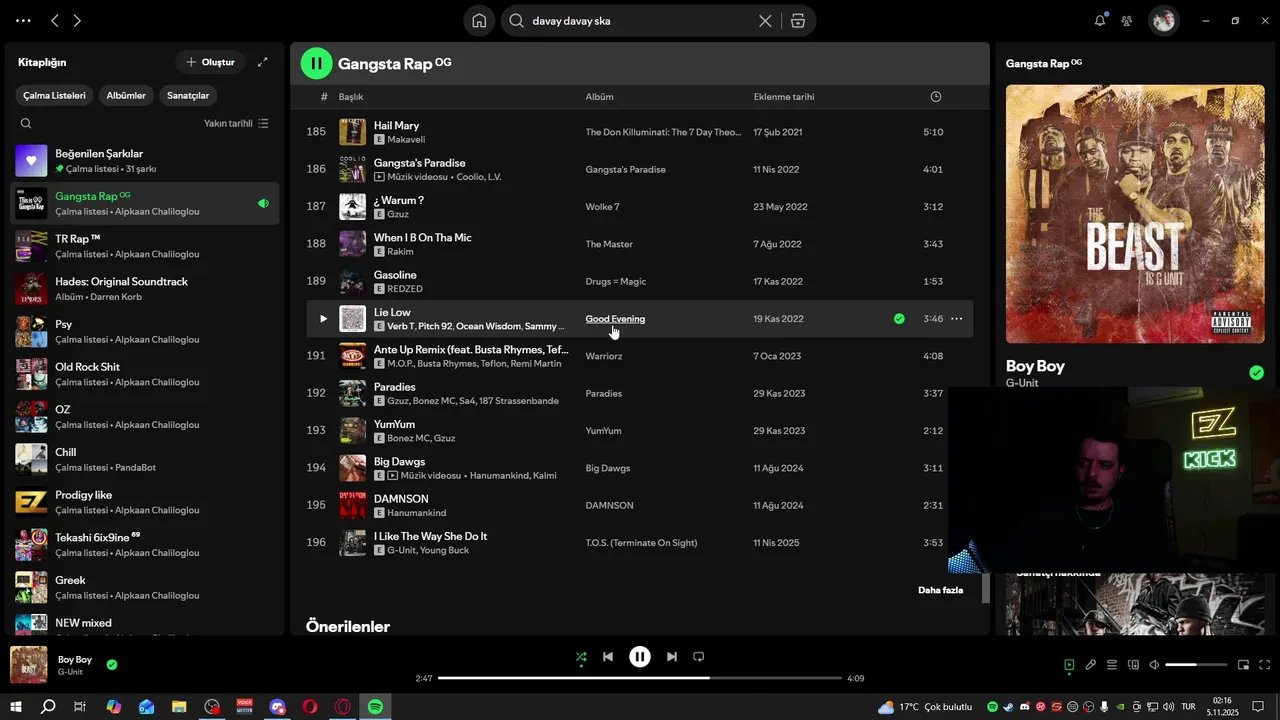Open the Browse icon beside search
This screenshot has width=1280, height=720.
798,20
